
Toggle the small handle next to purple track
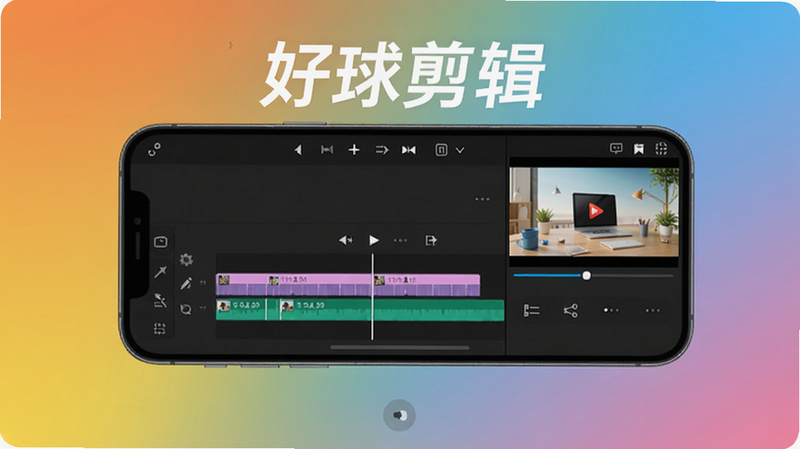(x=203, y=282)
